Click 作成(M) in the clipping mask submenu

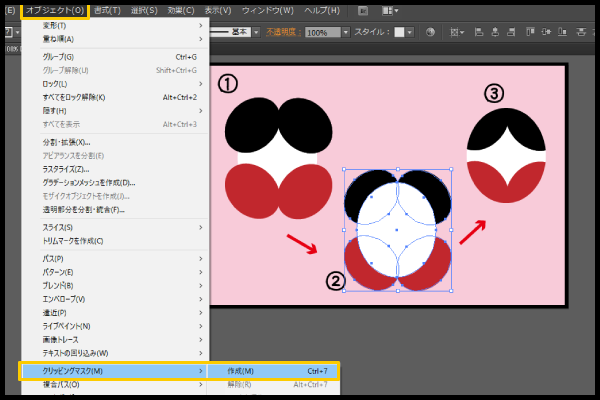[x=241, y=371]
